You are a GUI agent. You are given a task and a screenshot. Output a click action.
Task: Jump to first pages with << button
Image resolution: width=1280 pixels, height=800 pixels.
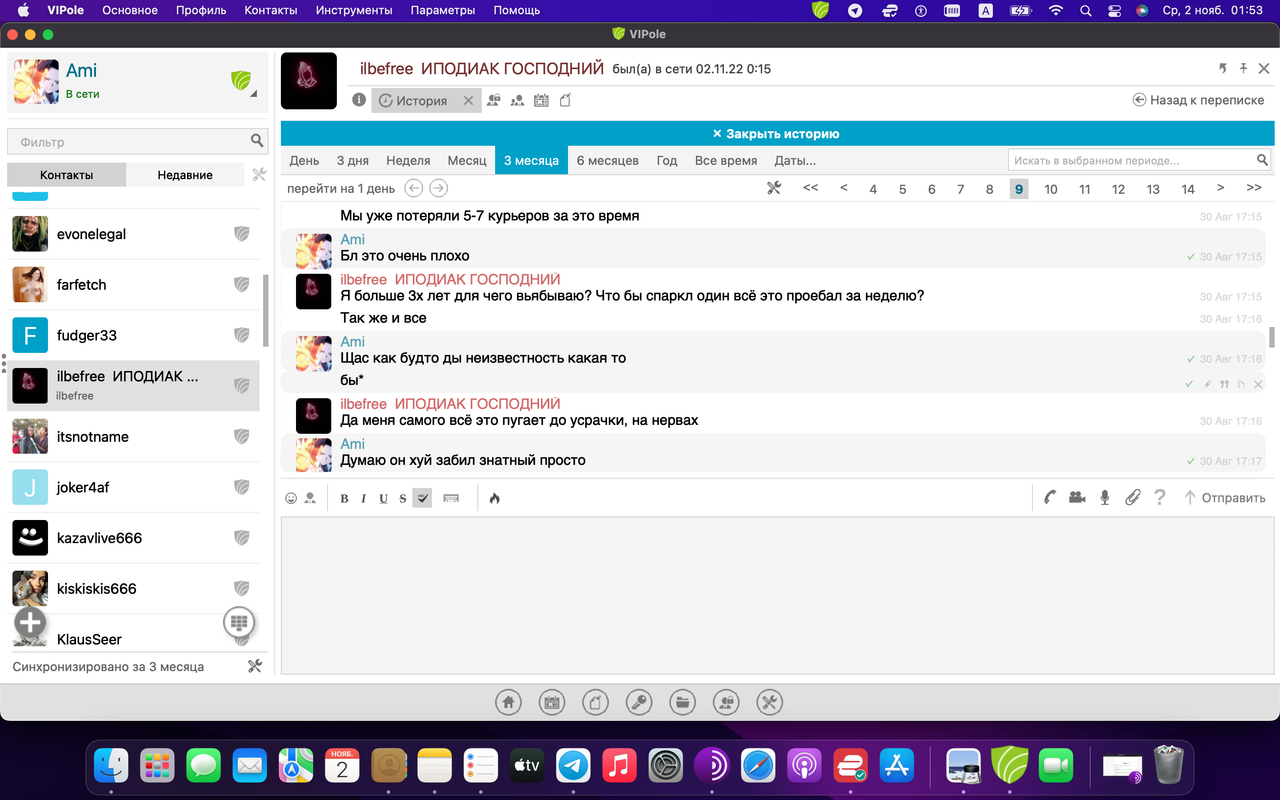pos(810,188)
